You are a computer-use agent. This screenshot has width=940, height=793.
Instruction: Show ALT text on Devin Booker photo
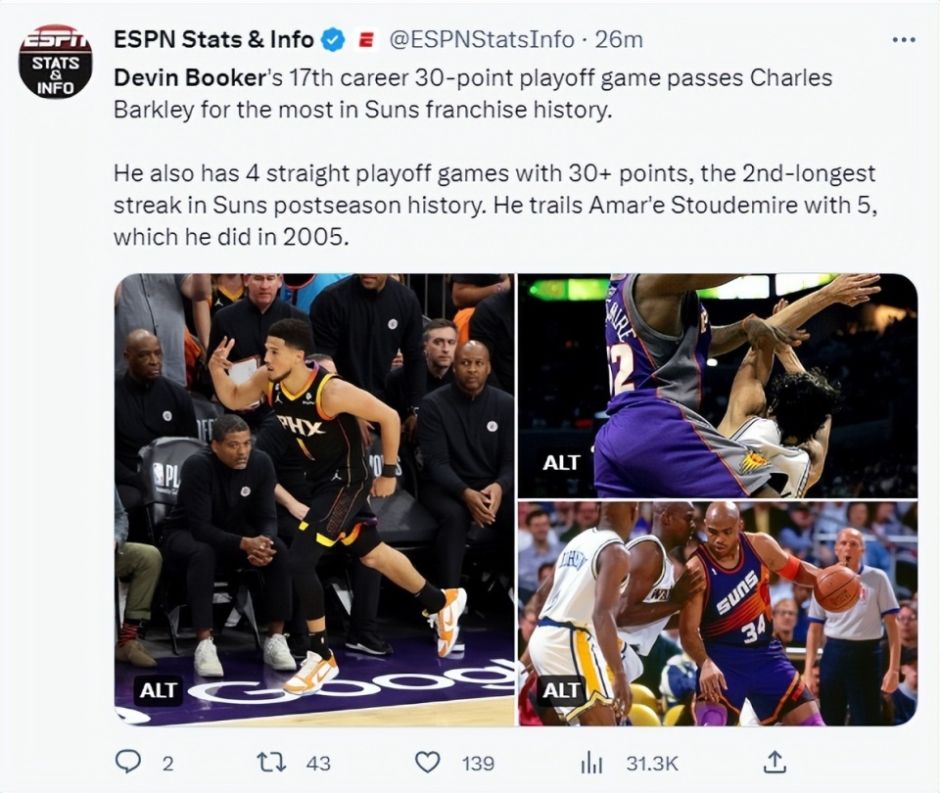158,690
